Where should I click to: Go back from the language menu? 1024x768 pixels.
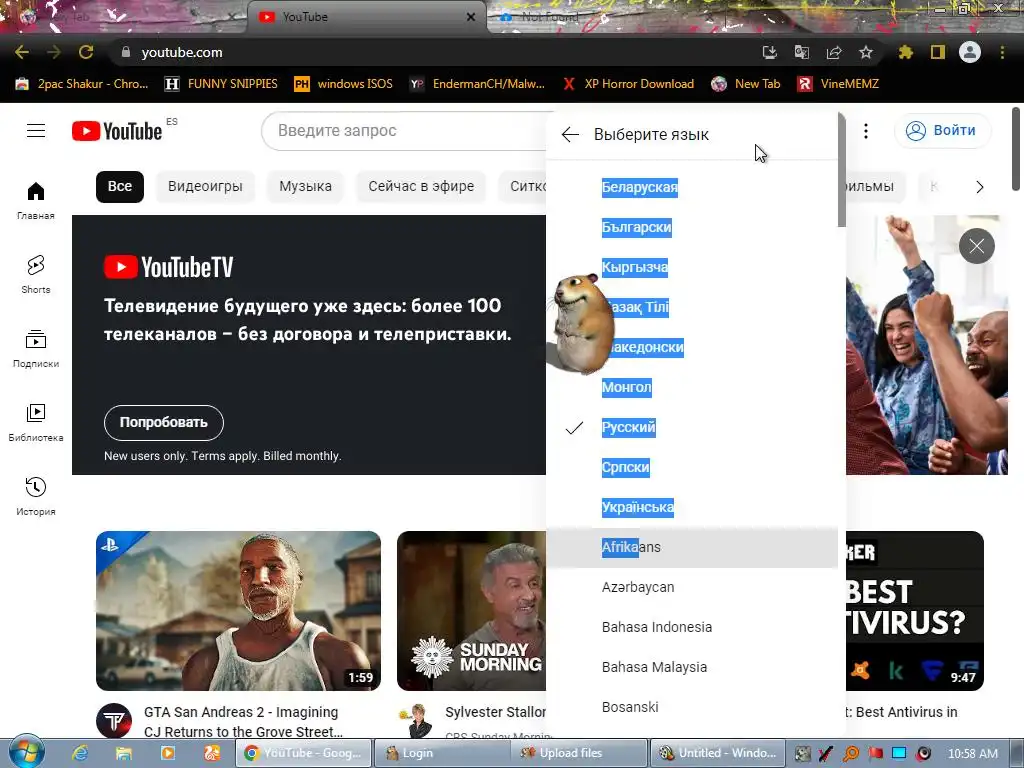(x=570, y=135)
